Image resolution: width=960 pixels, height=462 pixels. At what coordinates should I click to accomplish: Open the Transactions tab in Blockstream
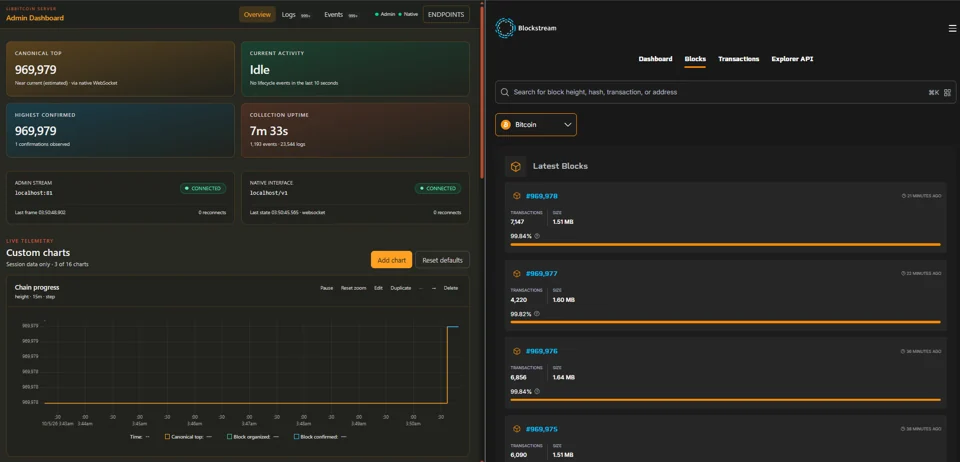738,59
